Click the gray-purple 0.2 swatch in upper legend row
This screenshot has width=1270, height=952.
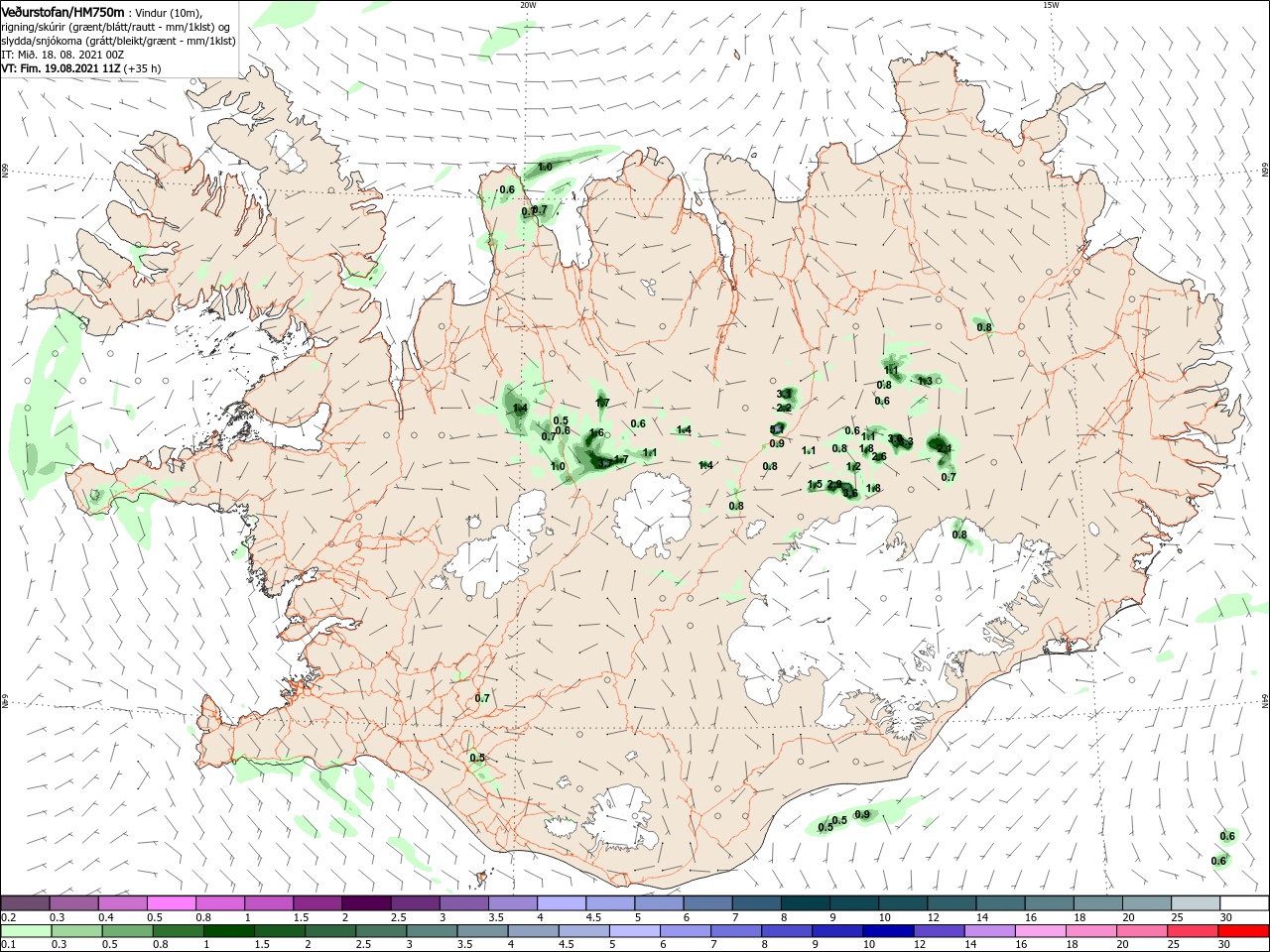point(26,903)
